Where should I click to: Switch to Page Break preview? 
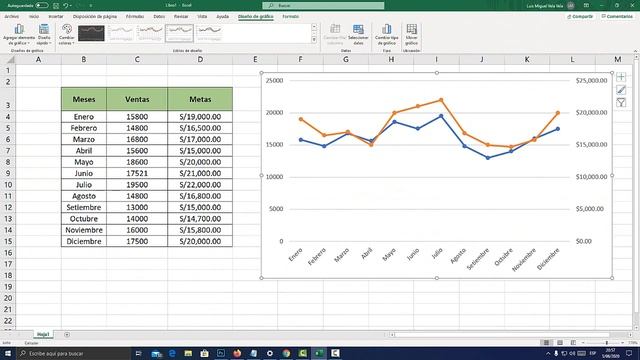click(x=573, y=343)
